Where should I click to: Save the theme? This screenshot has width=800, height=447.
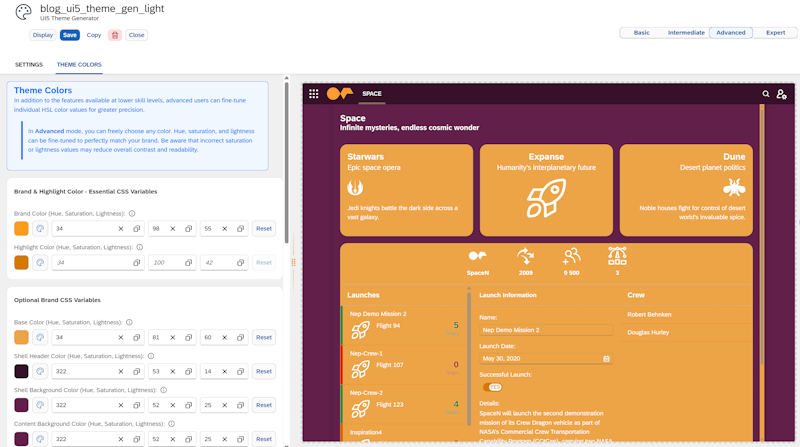(x=70, y=35)
